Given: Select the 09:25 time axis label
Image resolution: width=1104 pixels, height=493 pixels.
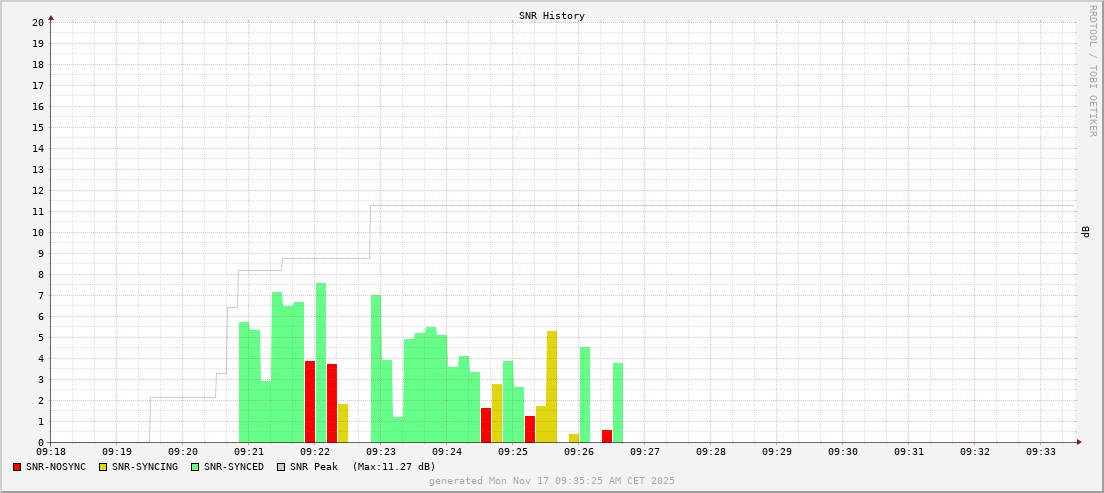Looking at the screenshot, I should coord(513,452).
